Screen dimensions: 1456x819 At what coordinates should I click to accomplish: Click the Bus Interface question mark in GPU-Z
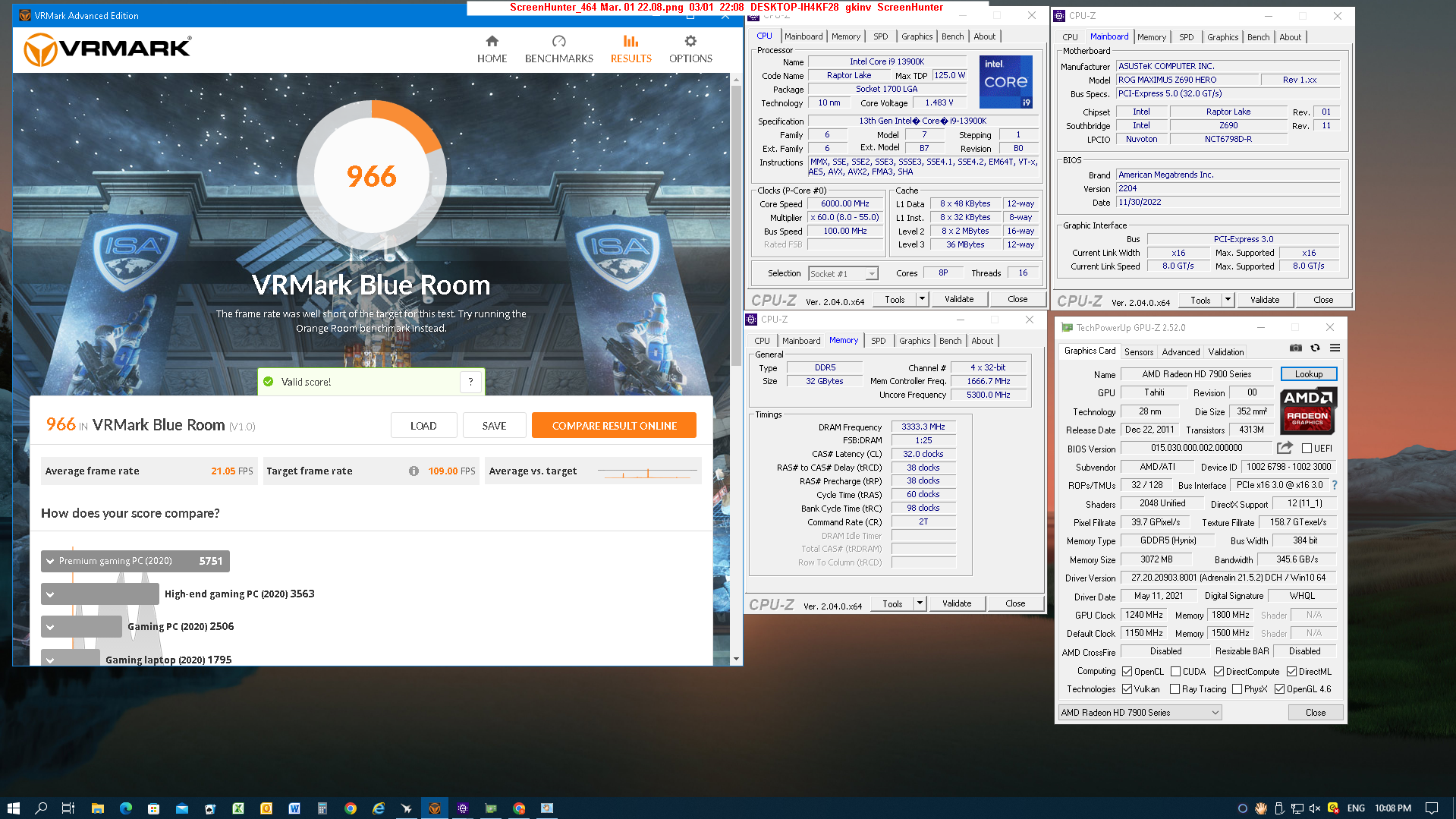[x=1335, y=485]
